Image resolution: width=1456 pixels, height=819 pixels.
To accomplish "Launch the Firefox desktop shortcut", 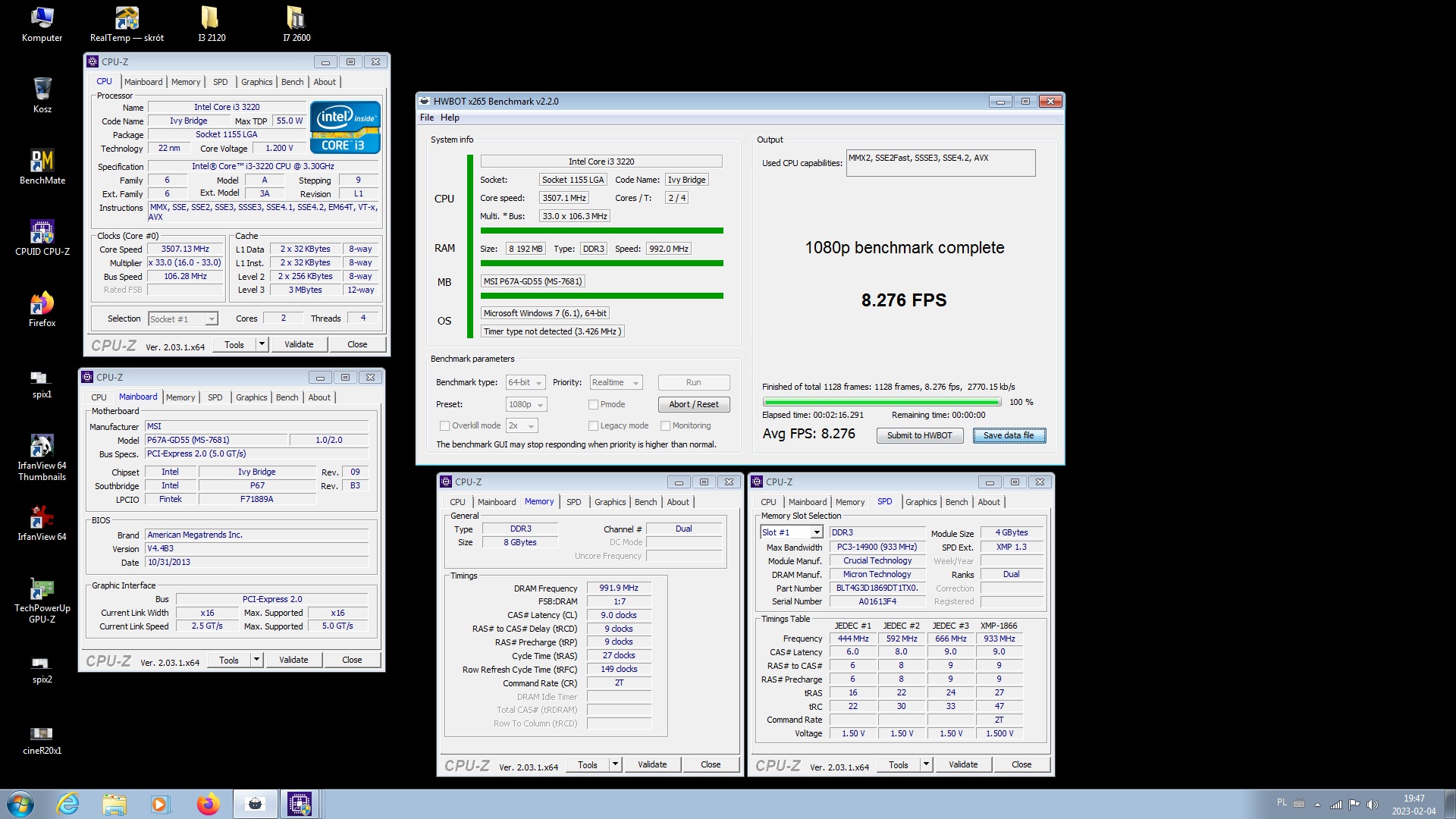I will click(x=42, y=309).
